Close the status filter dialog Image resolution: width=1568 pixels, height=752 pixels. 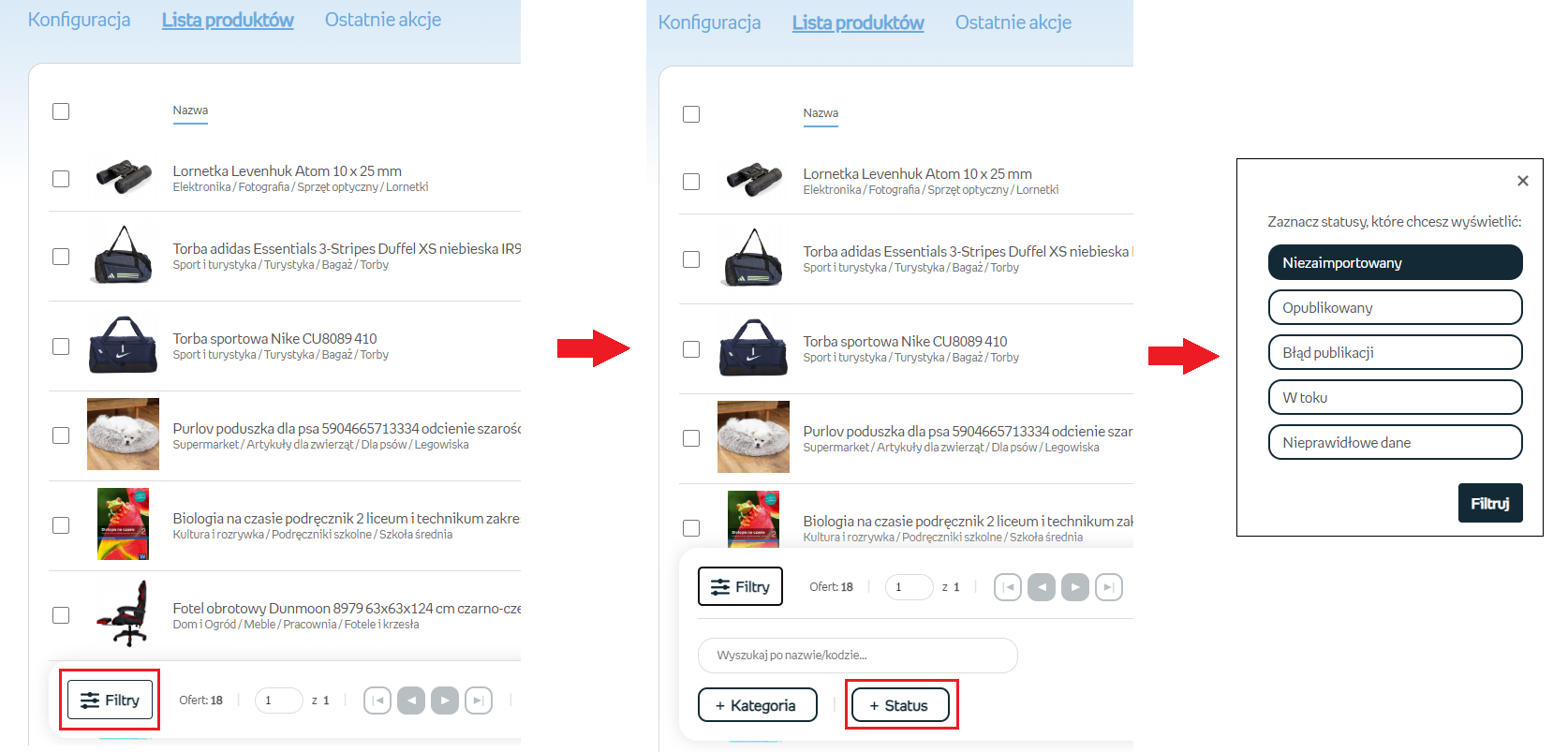coord(1522,181)
